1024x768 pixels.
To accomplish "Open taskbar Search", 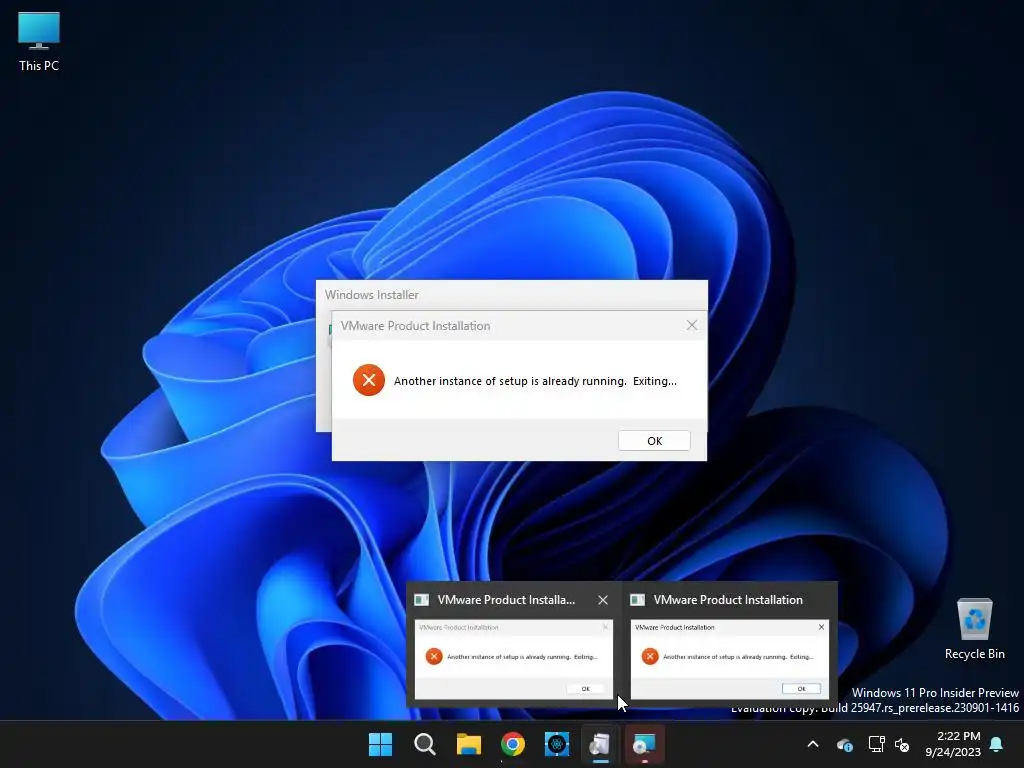I will [x=424, y=744].
